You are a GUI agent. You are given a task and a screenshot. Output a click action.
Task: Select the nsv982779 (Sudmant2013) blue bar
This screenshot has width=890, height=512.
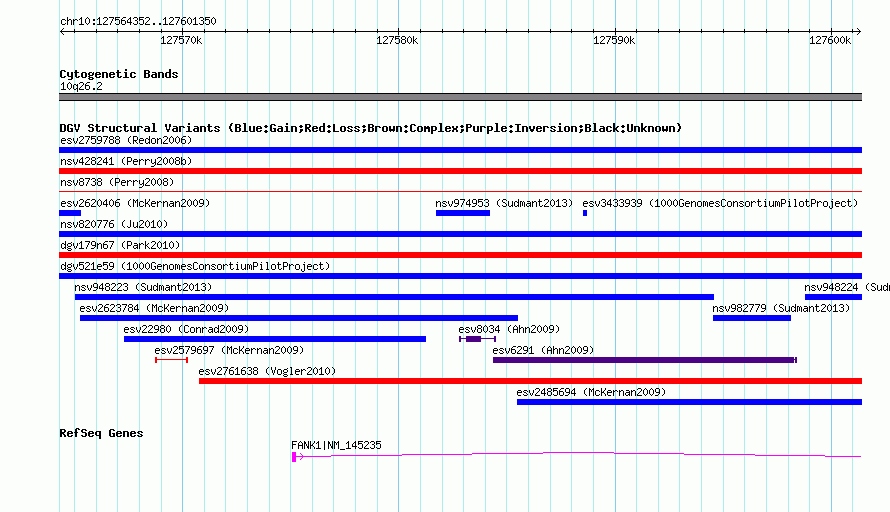tap(752, 318)
